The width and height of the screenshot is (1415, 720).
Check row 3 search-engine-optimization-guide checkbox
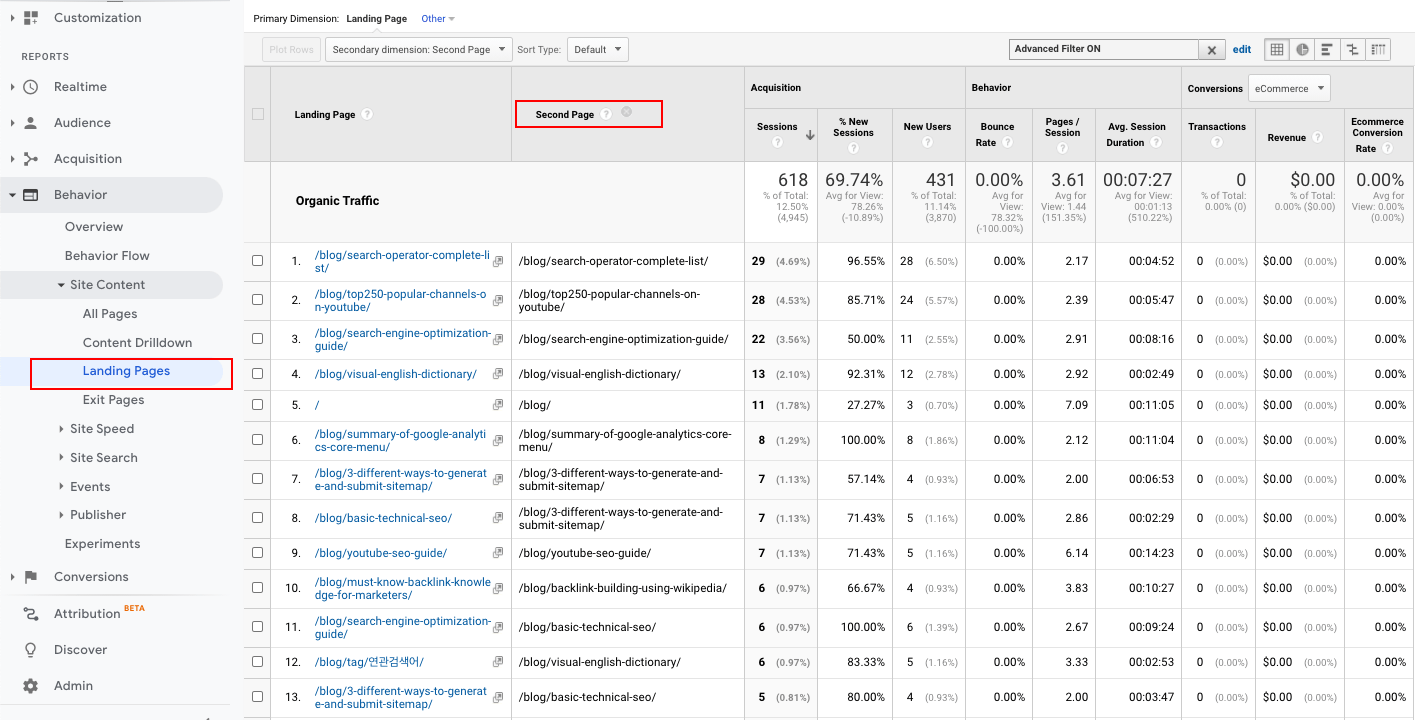click(x=257, y=339)
